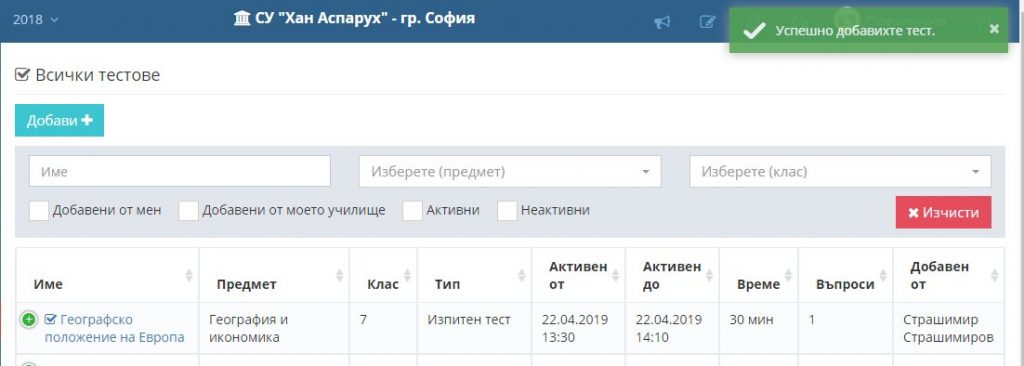
Task: Toggle the Неактивни checkbox
Action: (x=507, y=211)
